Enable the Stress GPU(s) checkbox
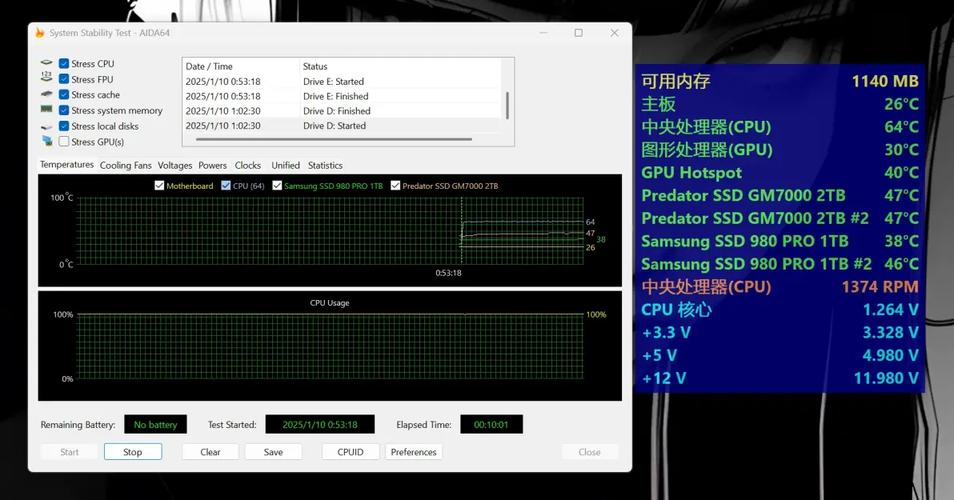954x500 pixels. (64, 142)
